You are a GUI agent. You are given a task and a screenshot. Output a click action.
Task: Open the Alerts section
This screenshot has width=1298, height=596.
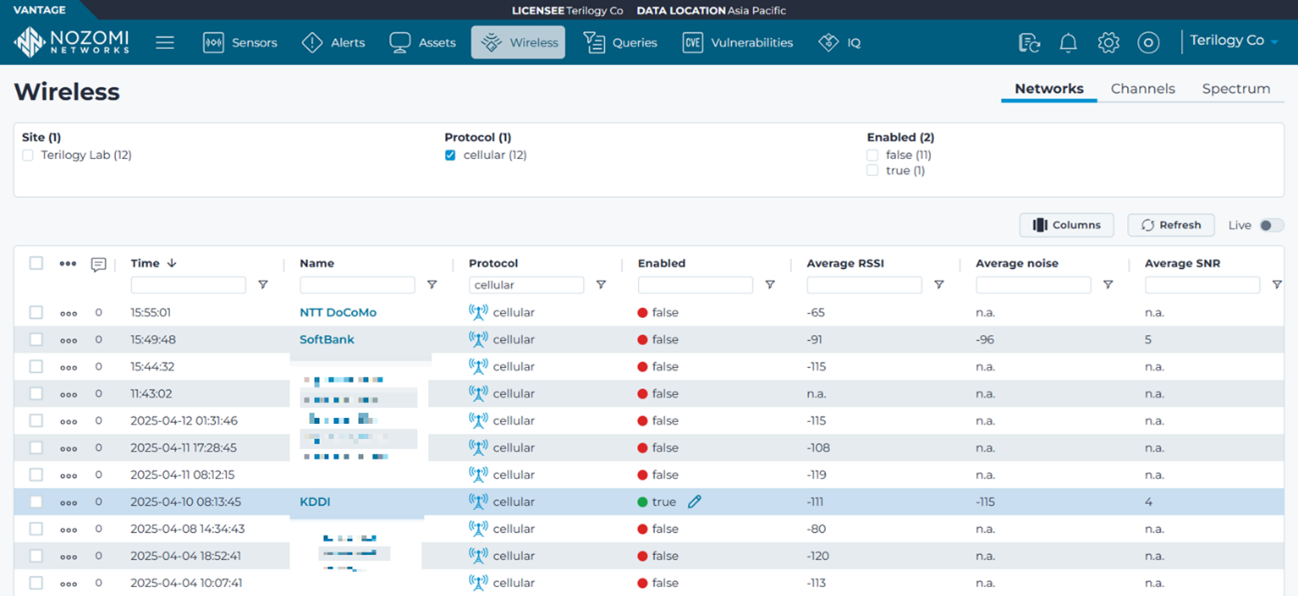point(334,43)
